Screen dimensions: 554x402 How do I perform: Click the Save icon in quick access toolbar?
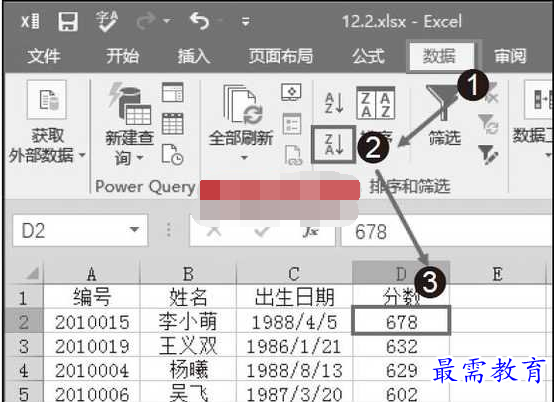(68, 22)
